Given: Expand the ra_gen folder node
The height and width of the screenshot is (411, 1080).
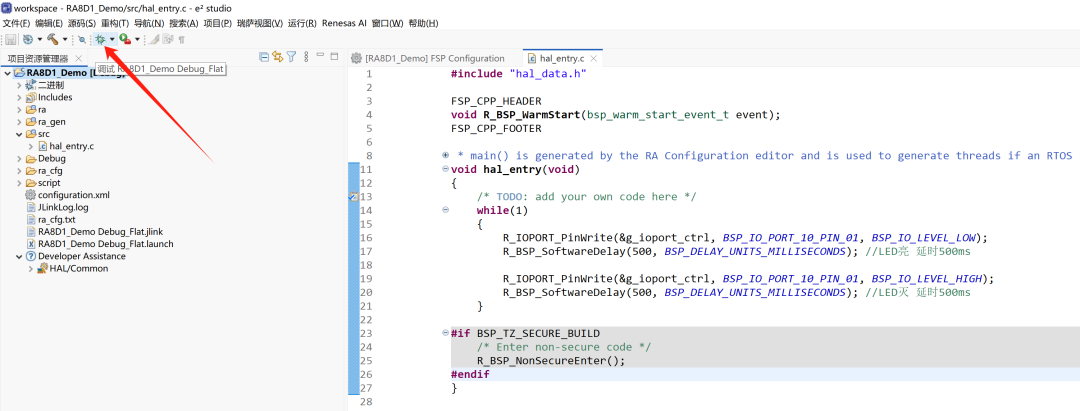Looking at the screenshot, I should (19, 122).
